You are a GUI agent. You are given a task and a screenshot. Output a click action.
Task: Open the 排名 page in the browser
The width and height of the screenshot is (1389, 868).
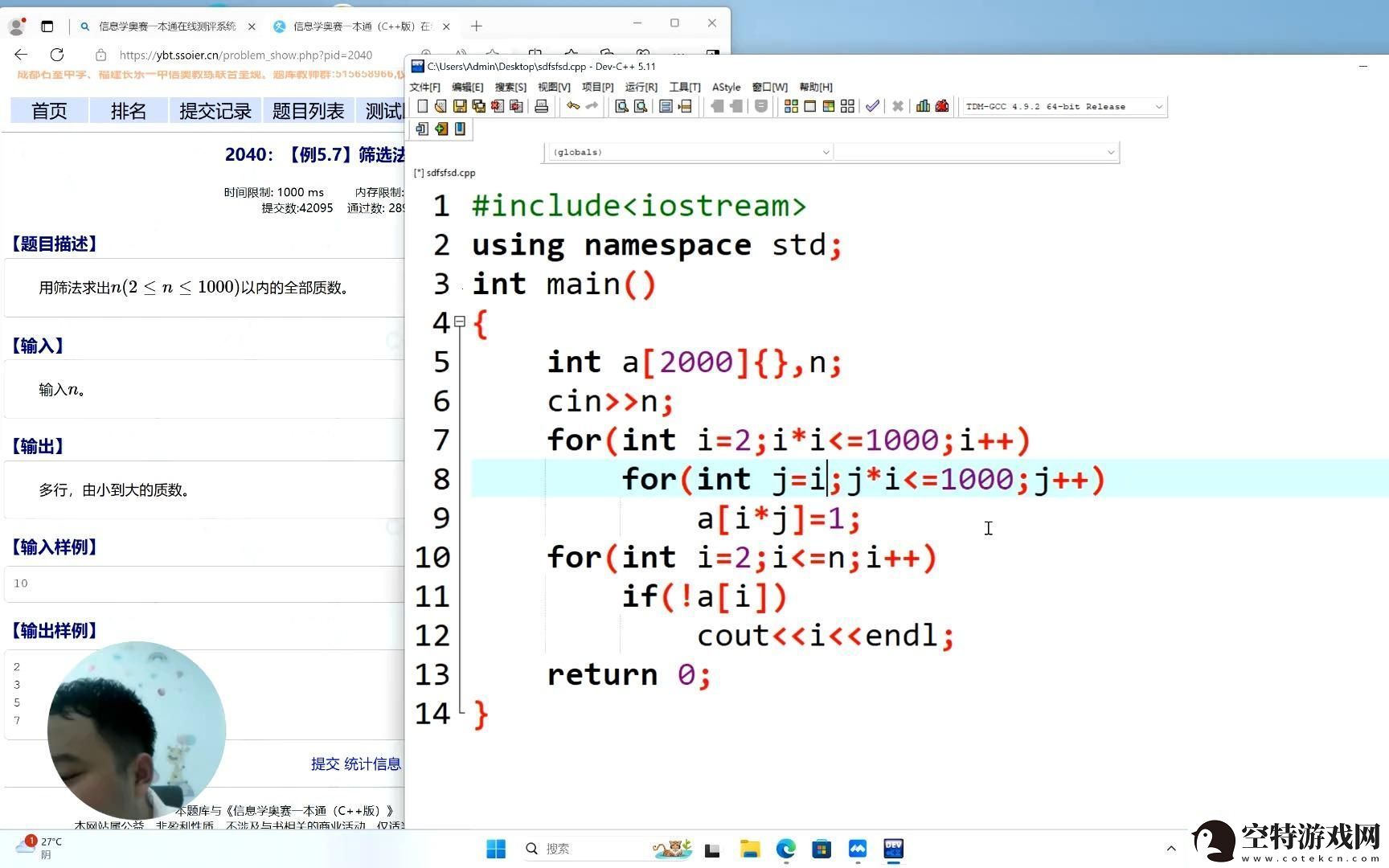(129, 111)
